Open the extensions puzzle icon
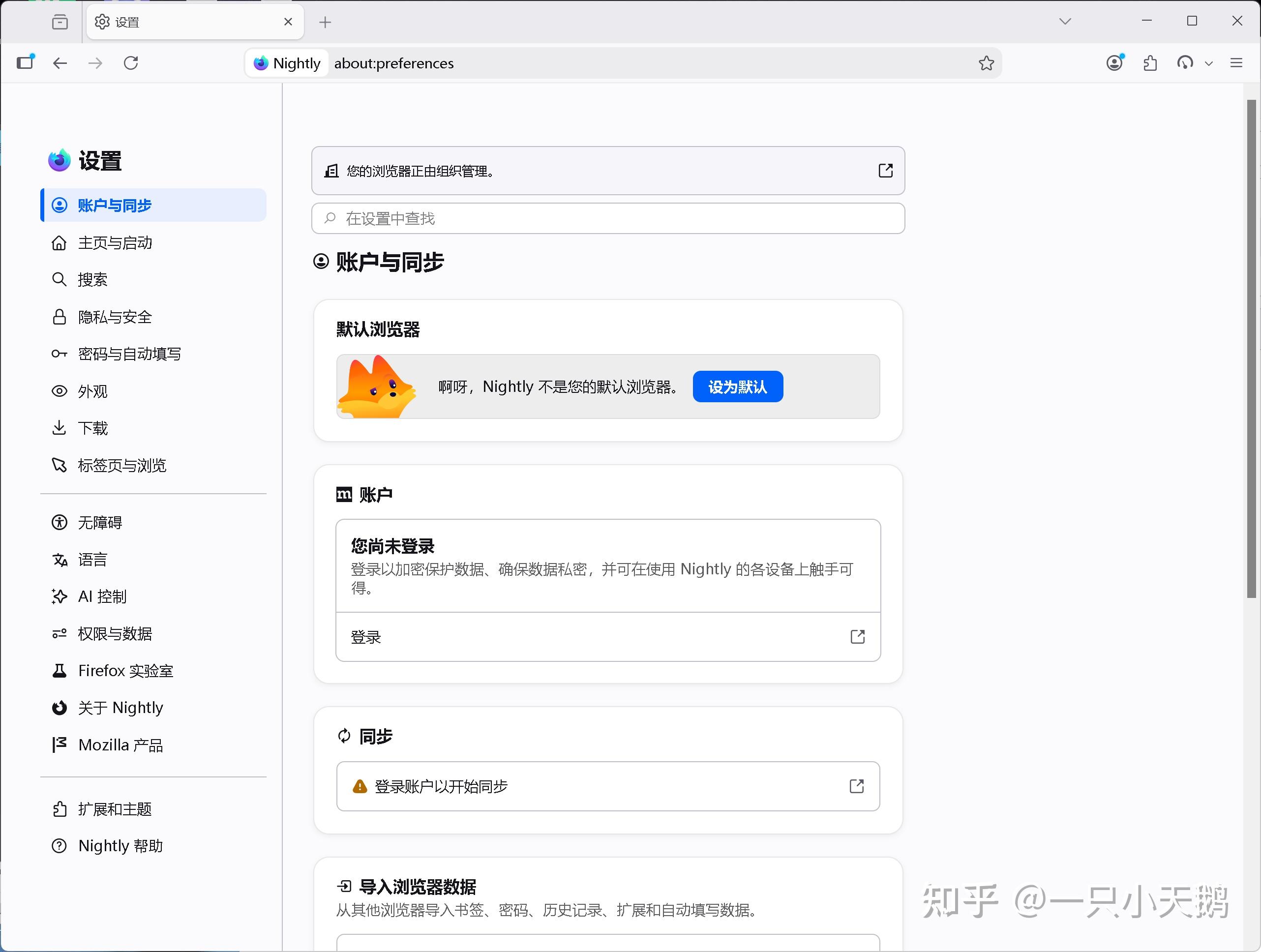The height and width of the screenshot is (952, 1261). [x=1150, y=63]
